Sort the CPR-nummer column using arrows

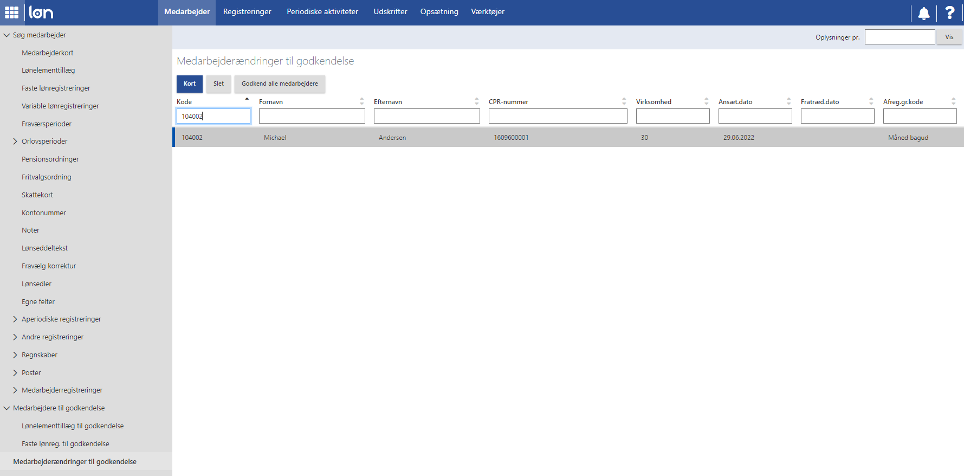click(x=623, y=102)
